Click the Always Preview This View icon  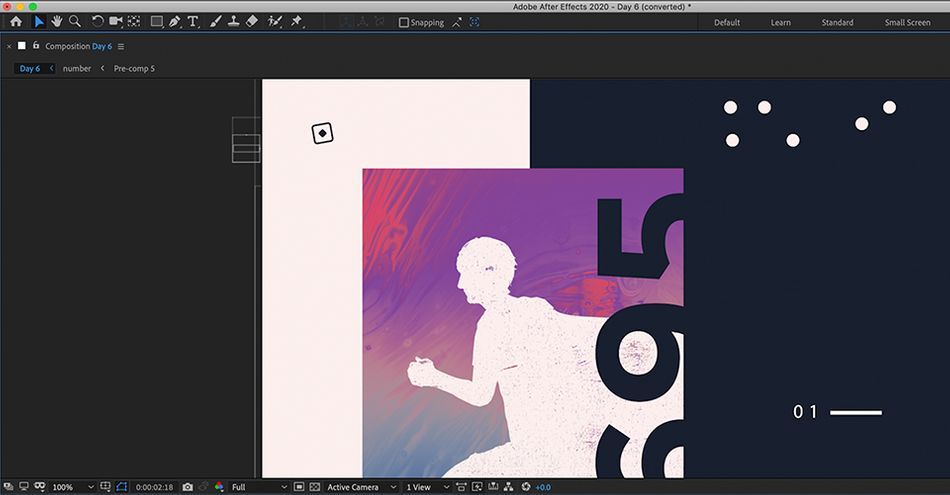(8, 487)
